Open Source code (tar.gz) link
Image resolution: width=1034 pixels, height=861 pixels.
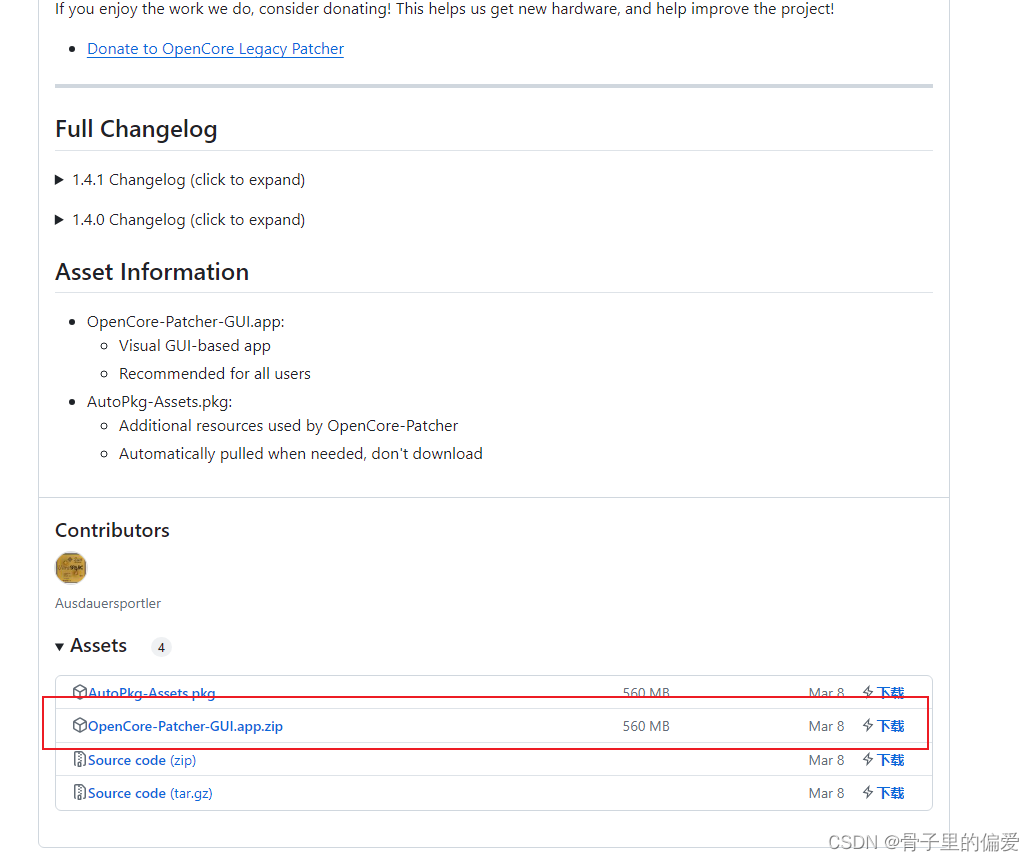(150, 793)
